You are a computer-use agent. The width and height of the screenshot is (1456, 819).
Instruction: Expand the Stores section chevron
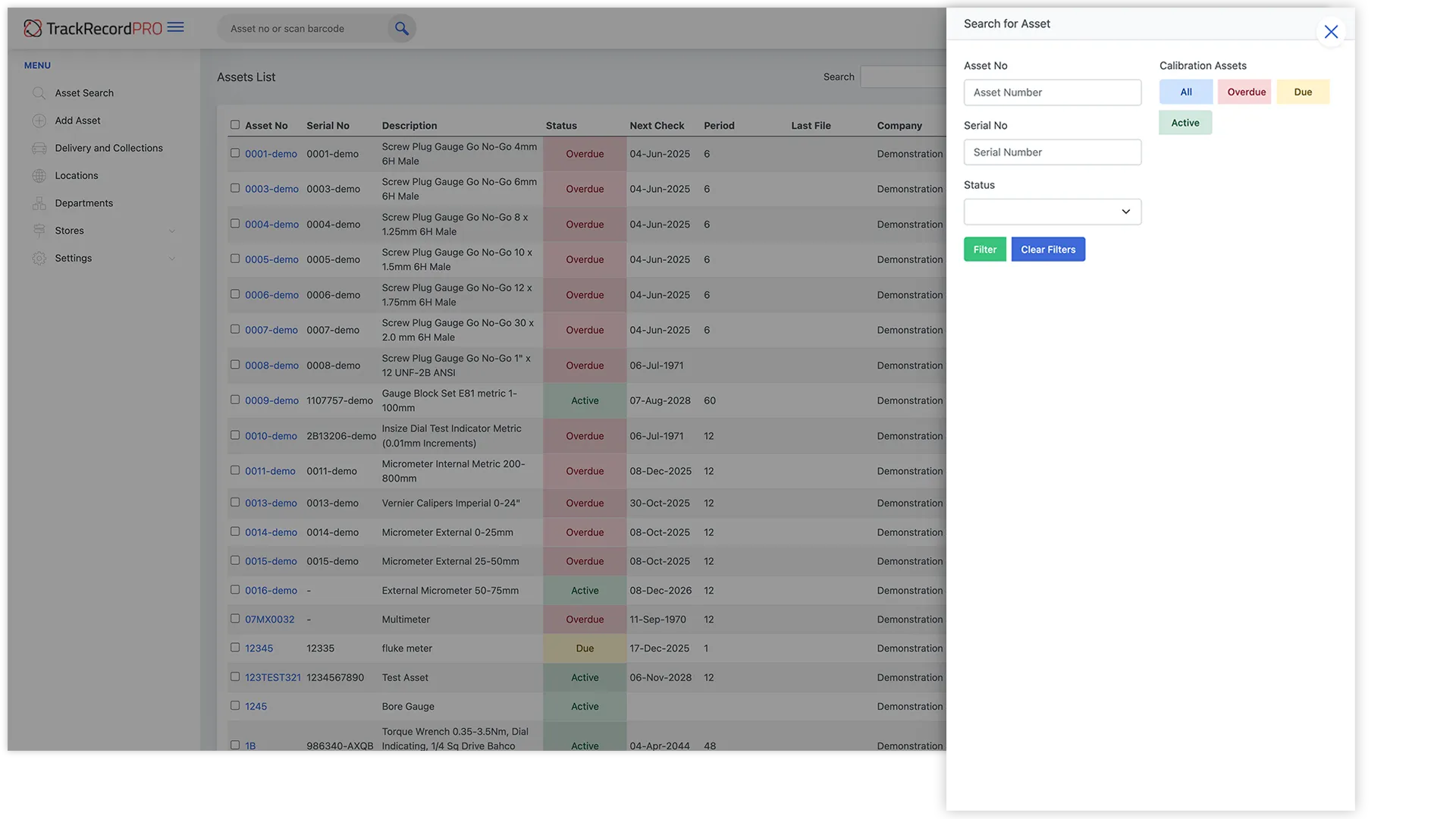click(x=173, y=230)
